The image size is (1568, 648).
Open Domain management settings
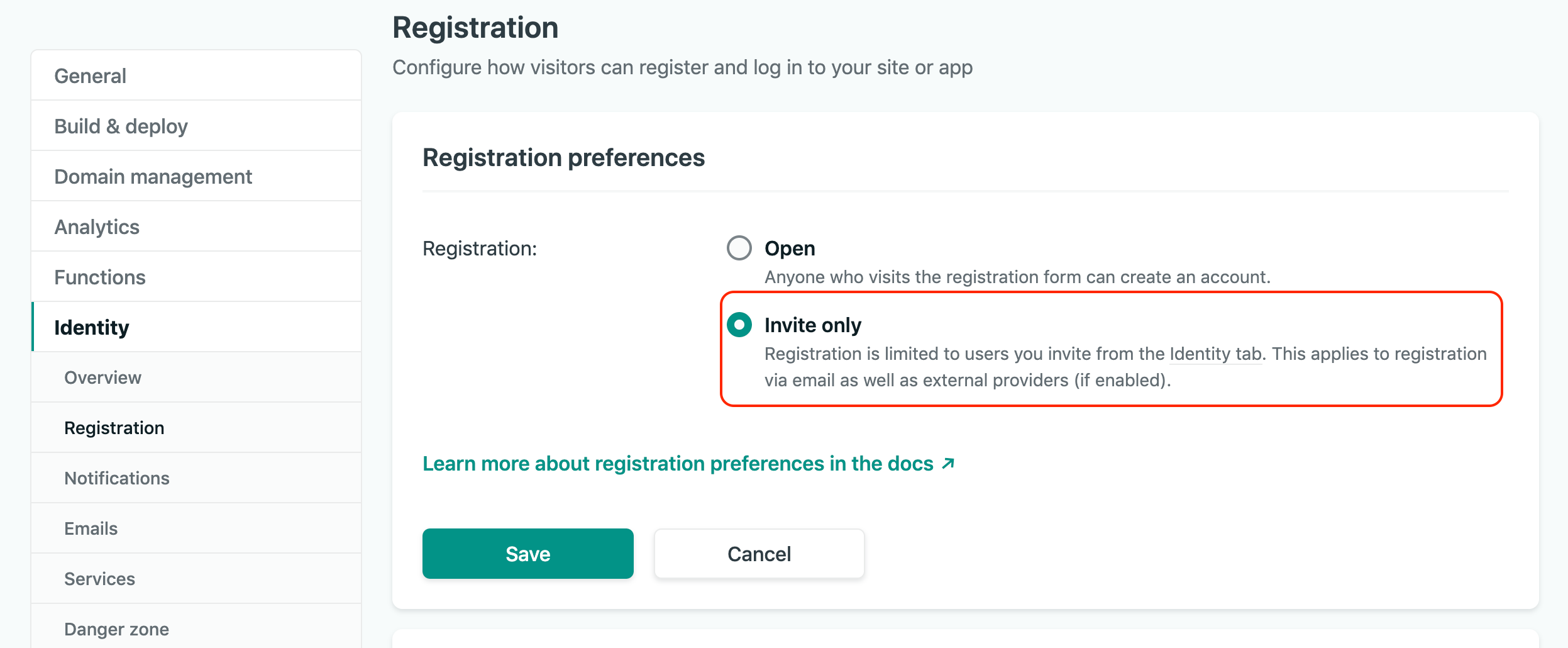tap(153, 176)
